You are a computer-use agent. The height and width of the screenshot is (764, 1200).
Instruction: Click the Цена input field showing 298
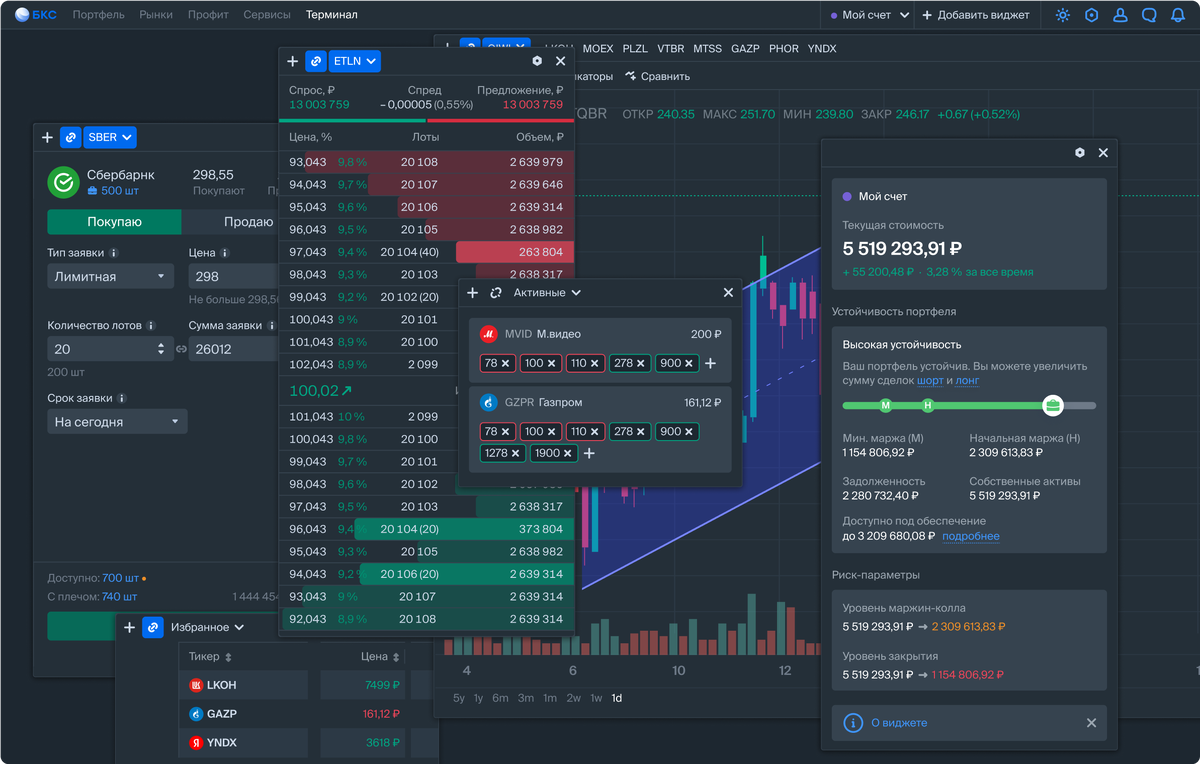pos(233,277)
